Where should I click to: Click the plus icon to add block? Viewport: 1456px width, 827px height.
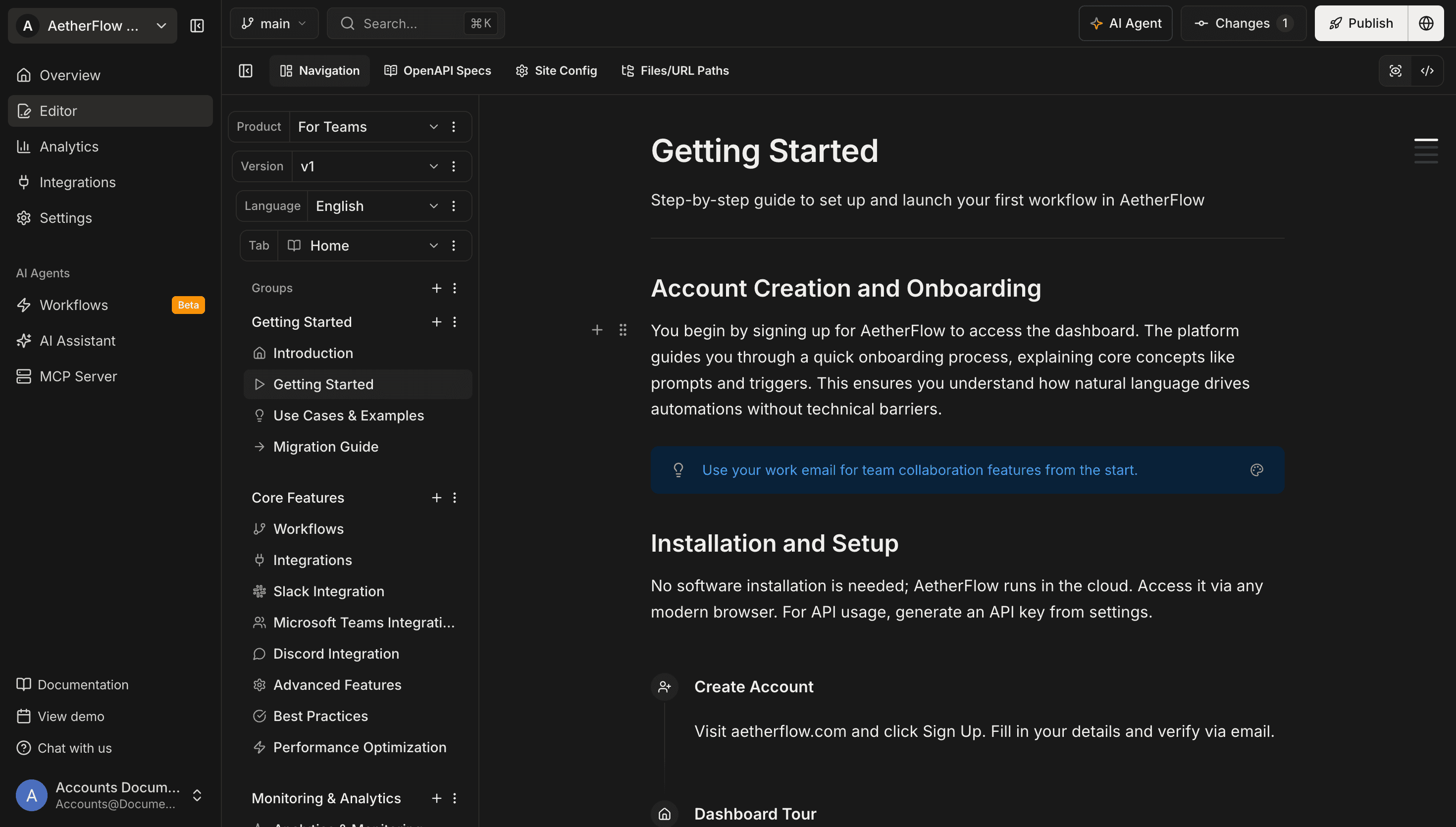click(x=597, y=330)
